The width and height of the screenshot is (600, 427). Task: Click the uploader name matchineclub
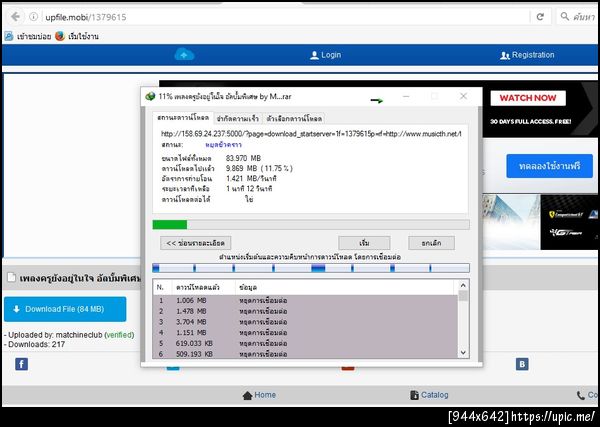(79, 335)
